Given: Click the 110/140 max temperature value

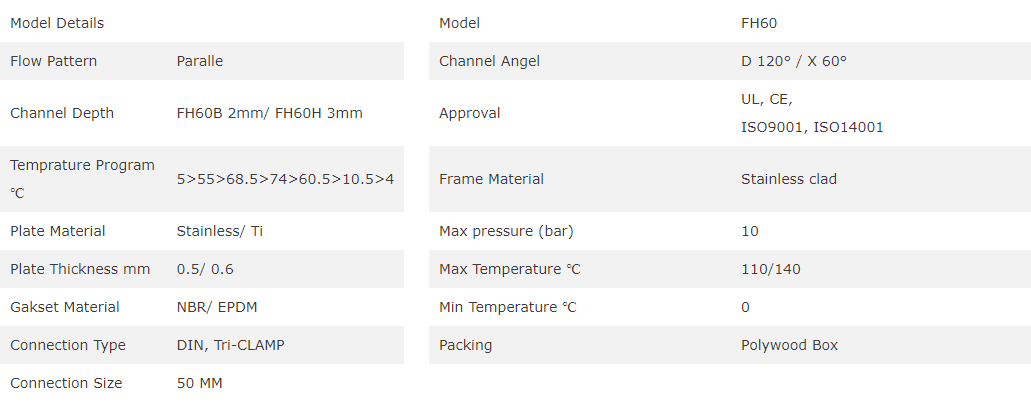Looking at the screenshot, I should coord(771,269).
